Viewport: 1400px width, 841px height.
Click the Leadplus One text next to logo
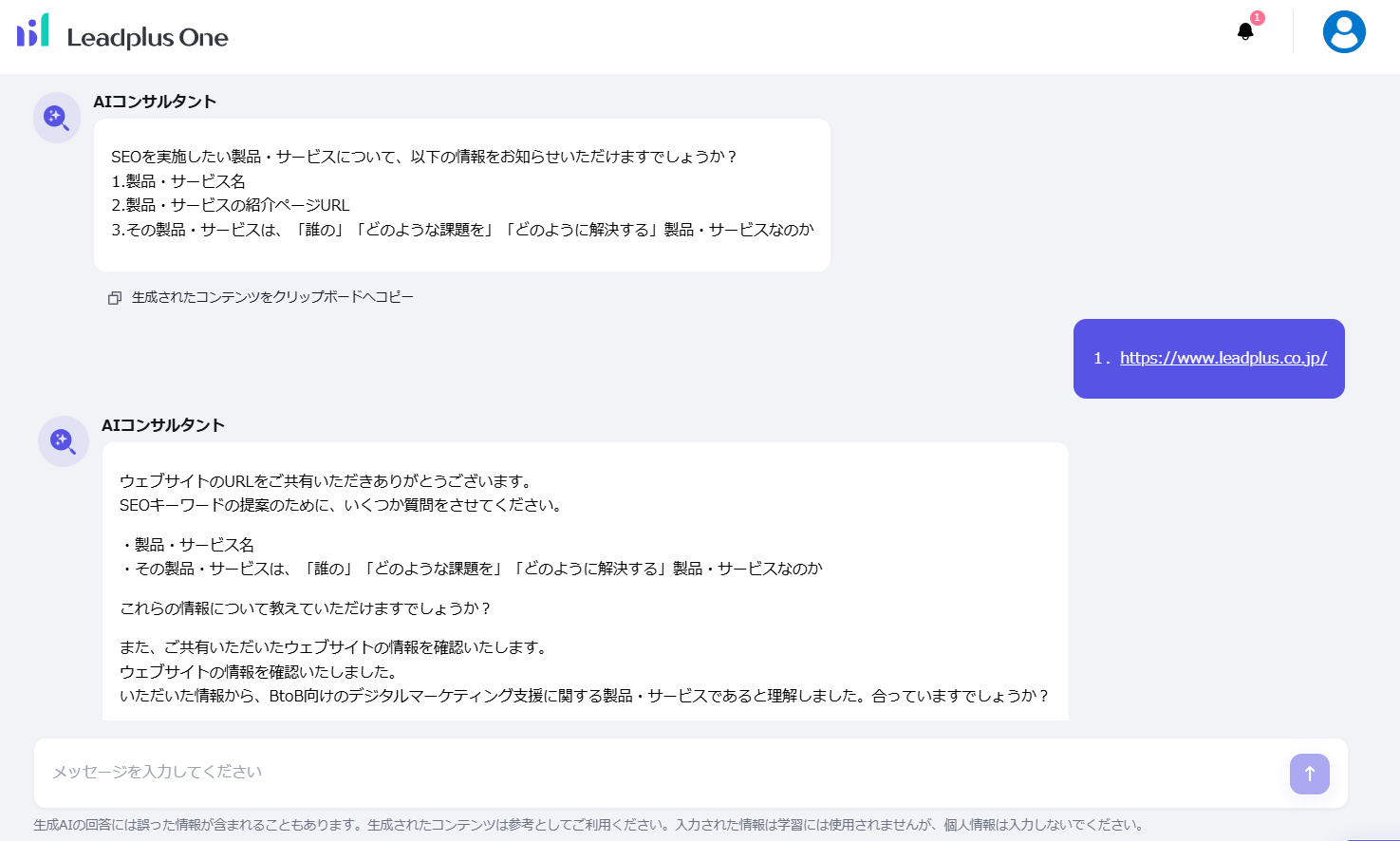click(x=145, y=36)
